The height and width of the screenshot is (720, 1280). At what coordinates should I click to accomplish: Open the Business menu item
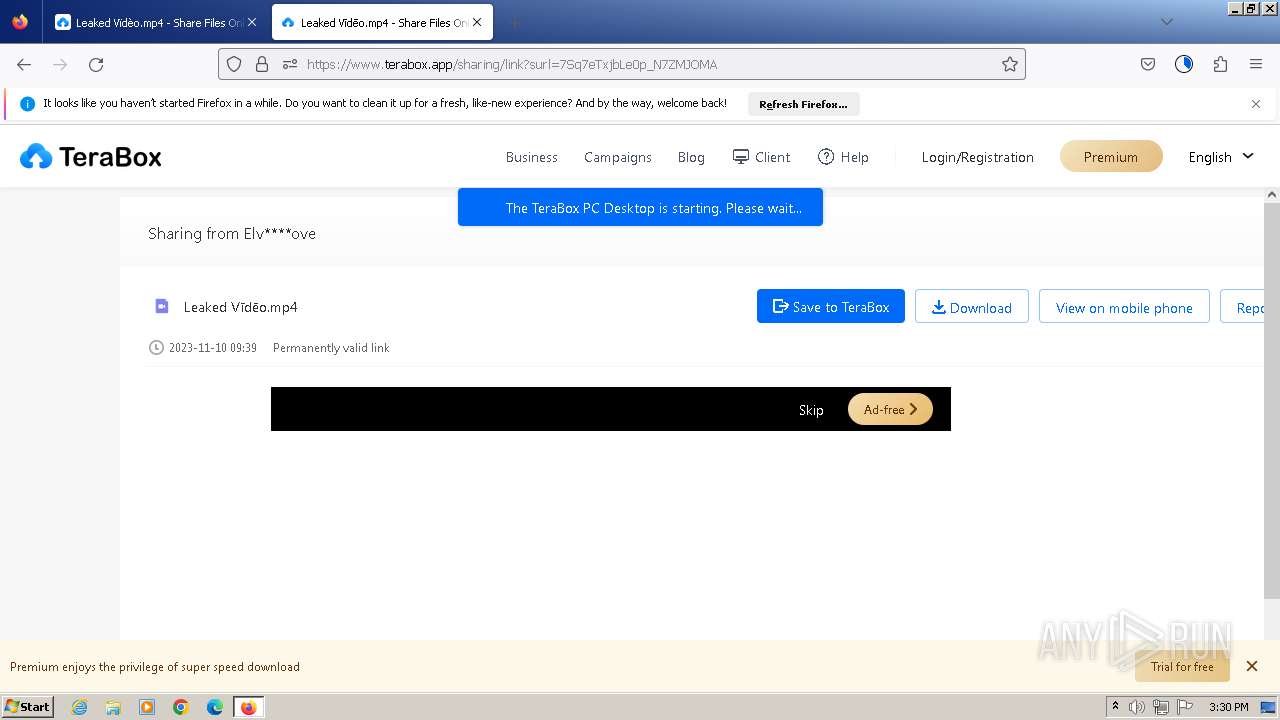[532, 157]
